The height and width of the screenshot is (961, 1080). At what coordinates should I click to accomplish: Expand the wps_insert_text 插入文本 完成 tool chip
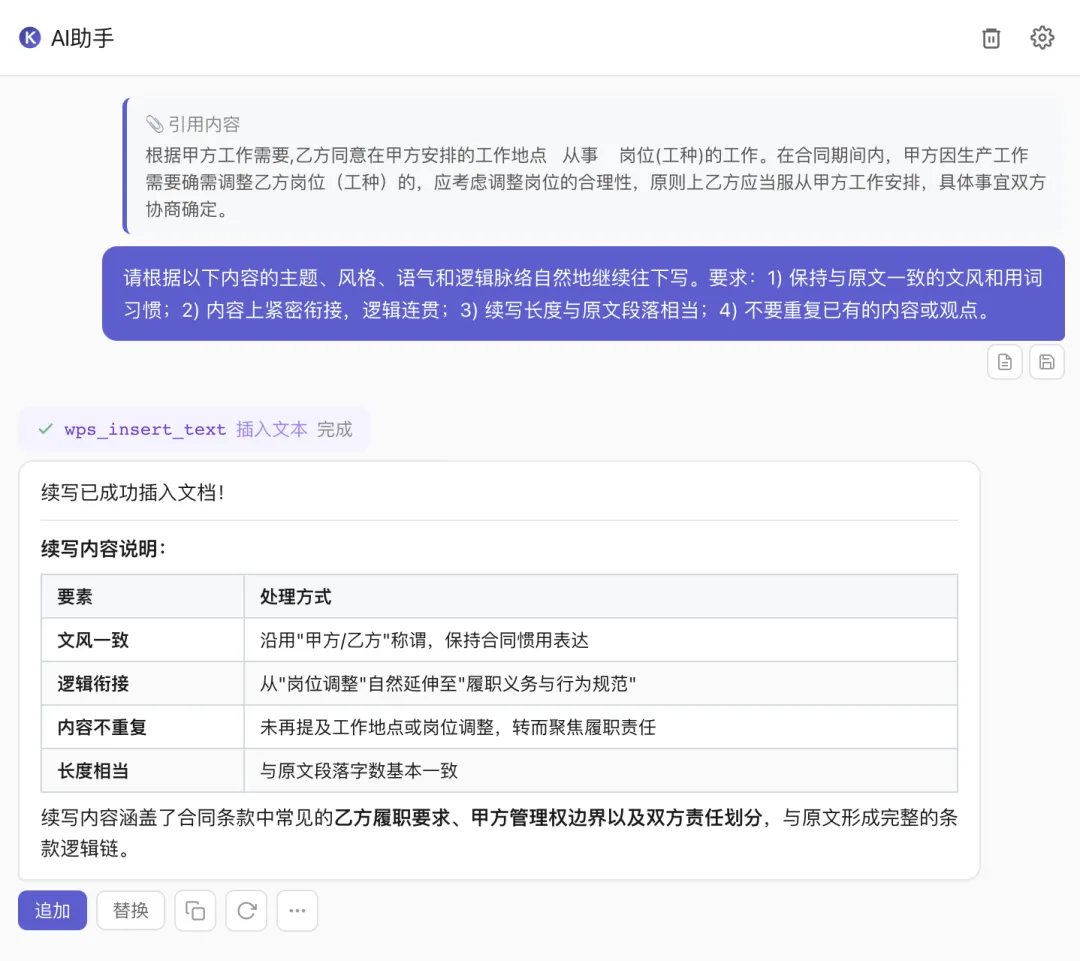(194, 429)
